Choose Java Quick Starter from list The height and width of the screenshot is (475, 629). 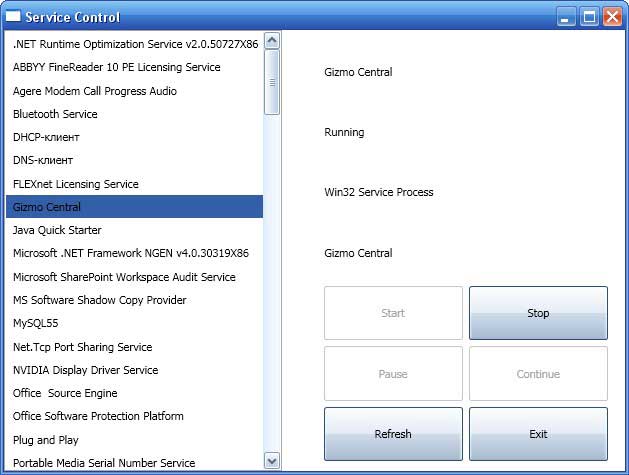[x=59, y=230]
